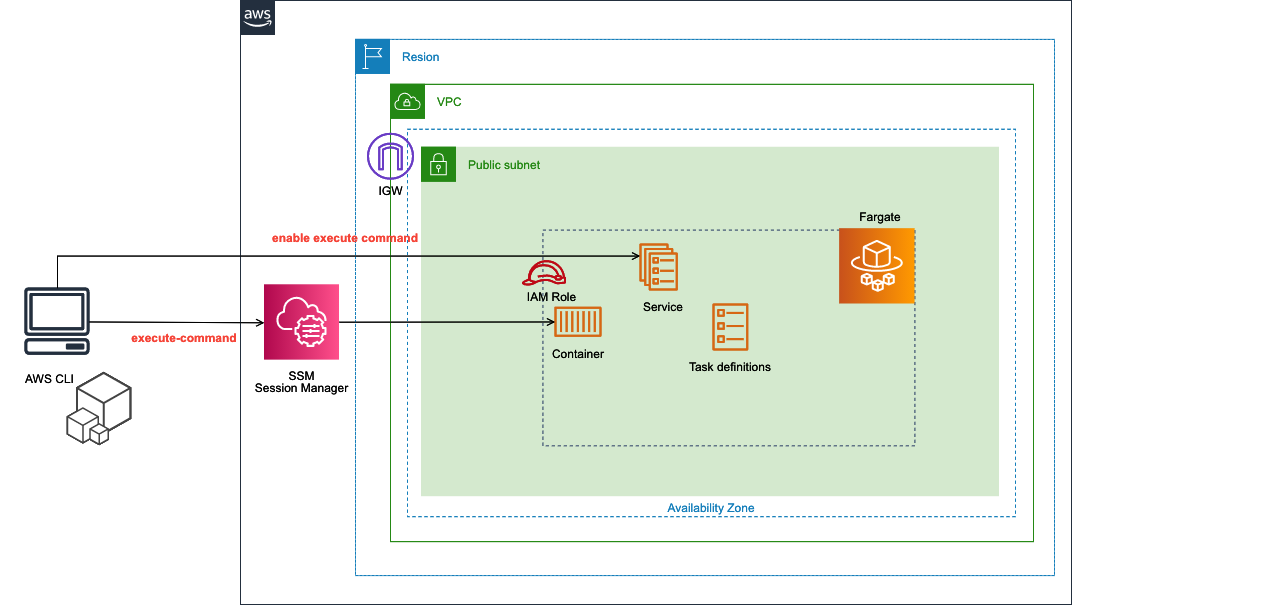This screenshot has width=1279, height=605.
Task: Click the Container icon
Action: [x=578, y=323]
